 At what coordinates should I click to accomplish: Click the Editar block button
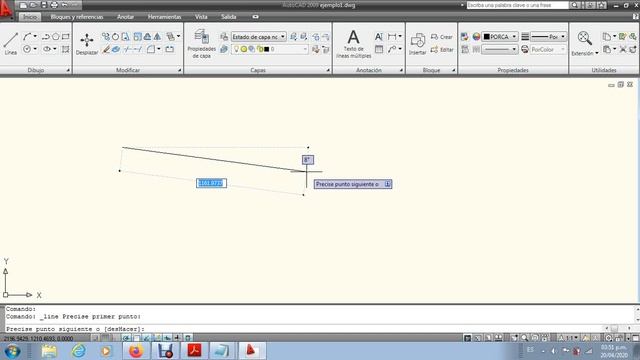tap(442, 49)
